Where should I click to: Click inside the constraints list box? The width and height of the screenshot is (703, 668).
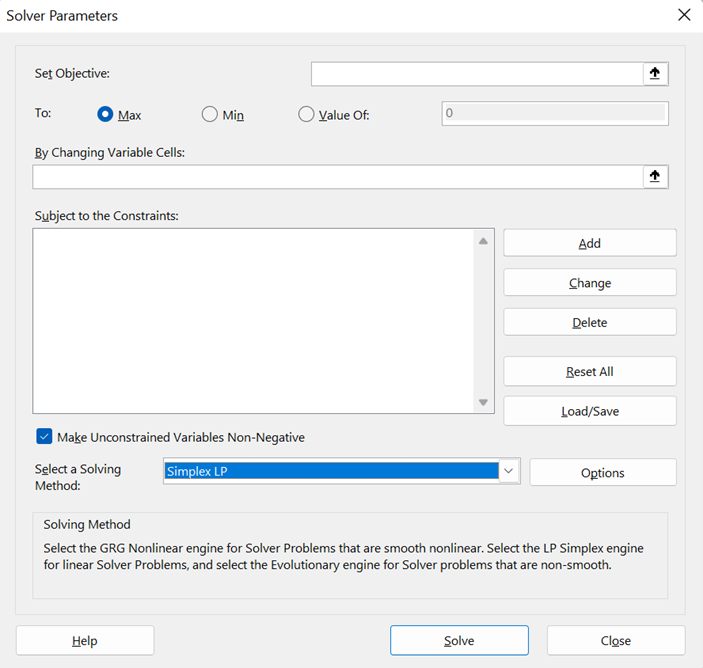(x=253, y=321)
